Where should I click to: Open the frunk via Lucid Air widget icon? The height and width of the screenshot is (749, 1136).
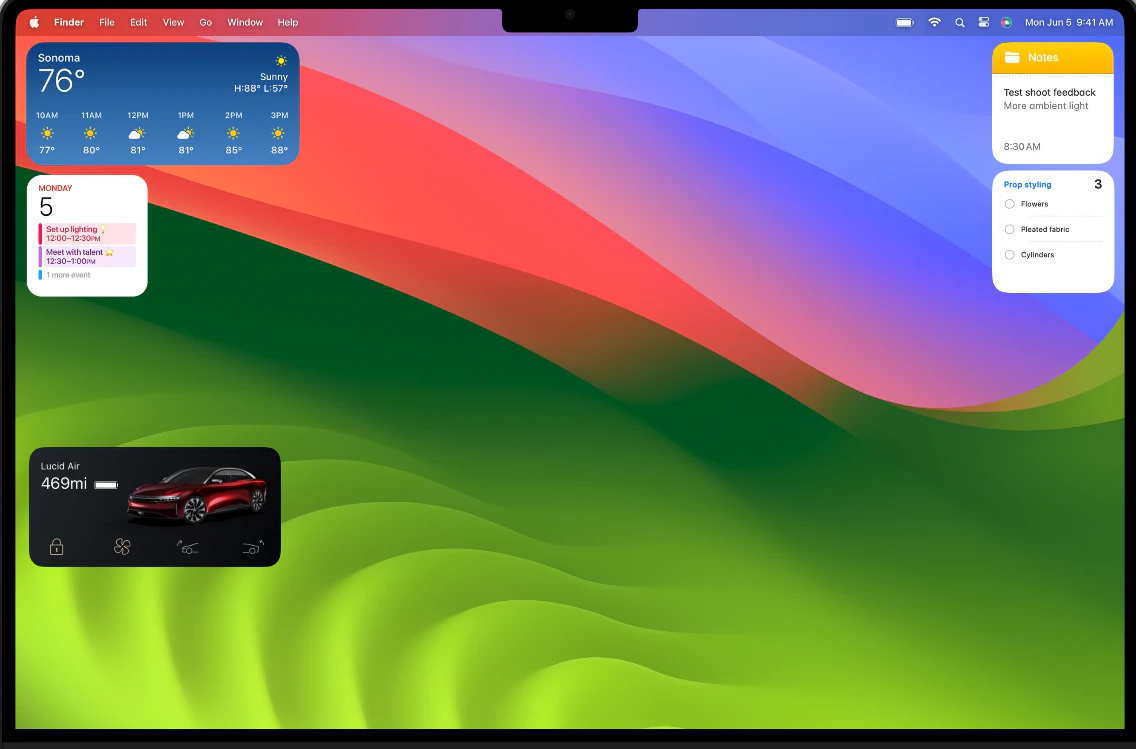coord(188,547)
